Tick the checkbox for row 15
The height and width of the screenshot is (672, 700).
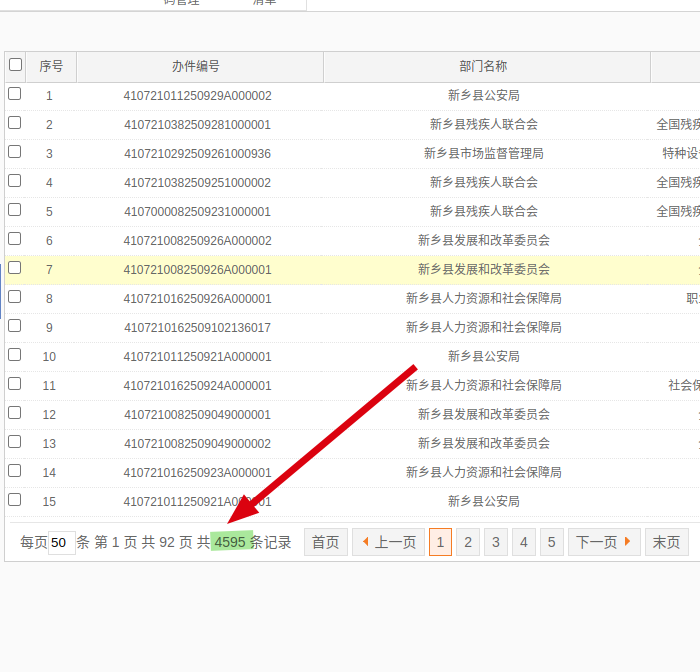(x=15, y=500)
